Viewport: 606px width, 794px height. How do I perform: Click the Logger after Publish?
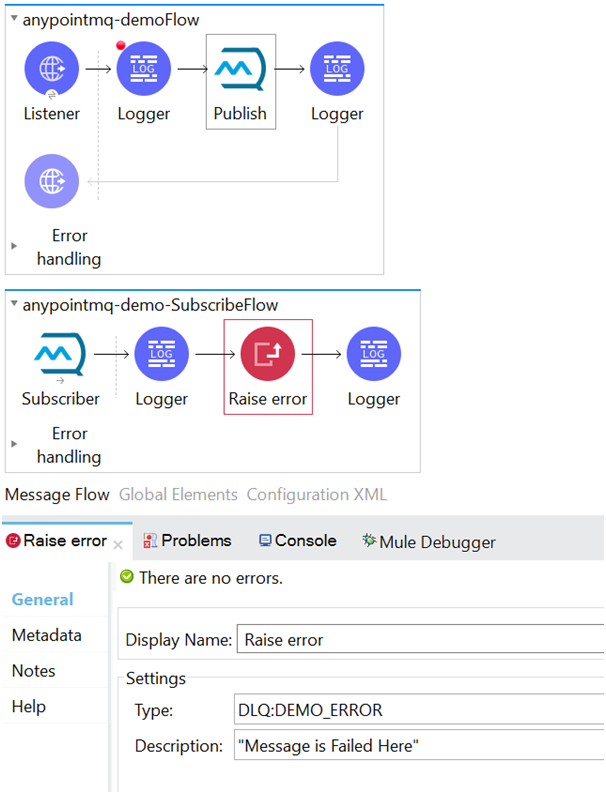coord(337,69)
